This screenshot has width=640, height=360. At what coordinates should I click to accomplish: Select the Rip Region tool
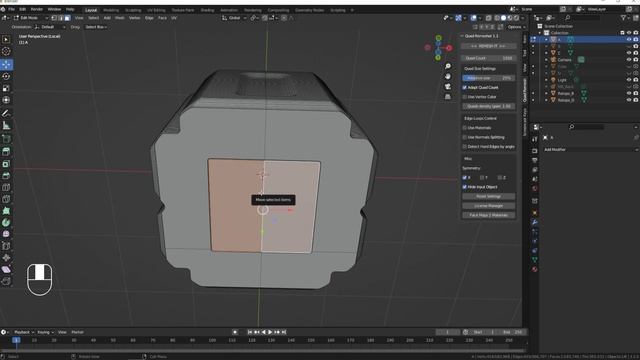6,281
